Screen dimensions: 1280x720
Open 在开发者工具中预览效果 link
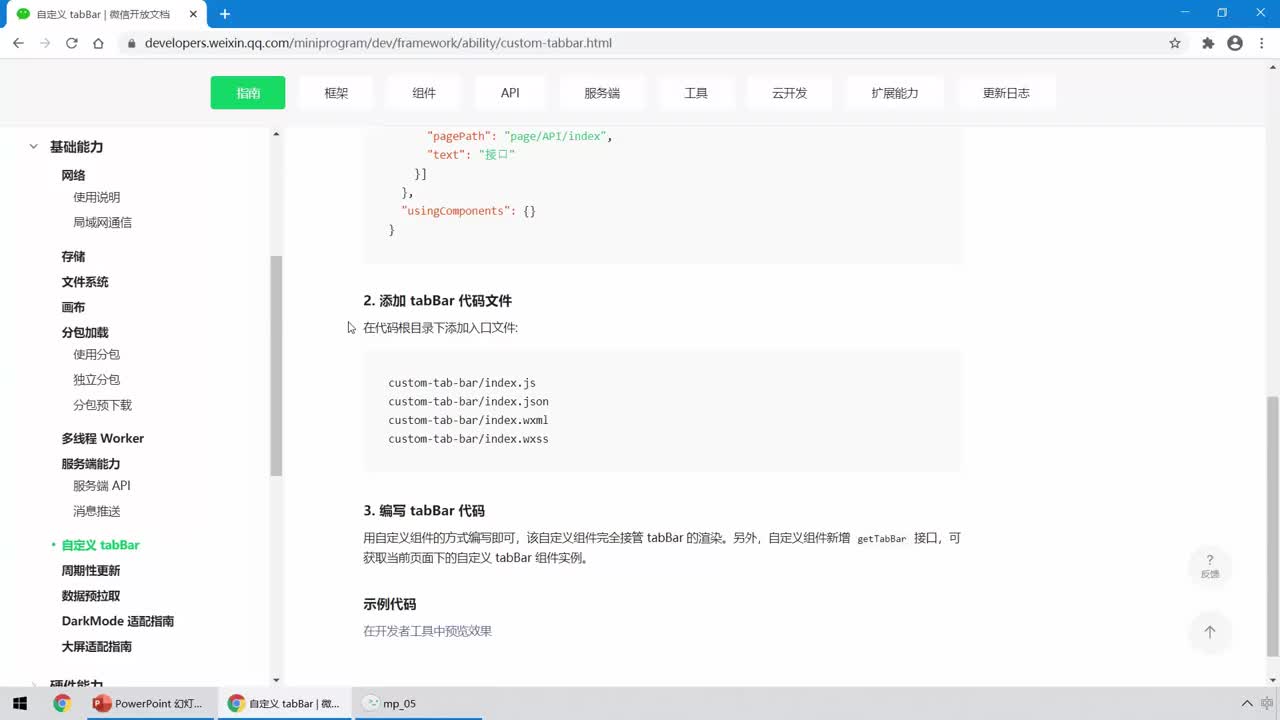427,631
